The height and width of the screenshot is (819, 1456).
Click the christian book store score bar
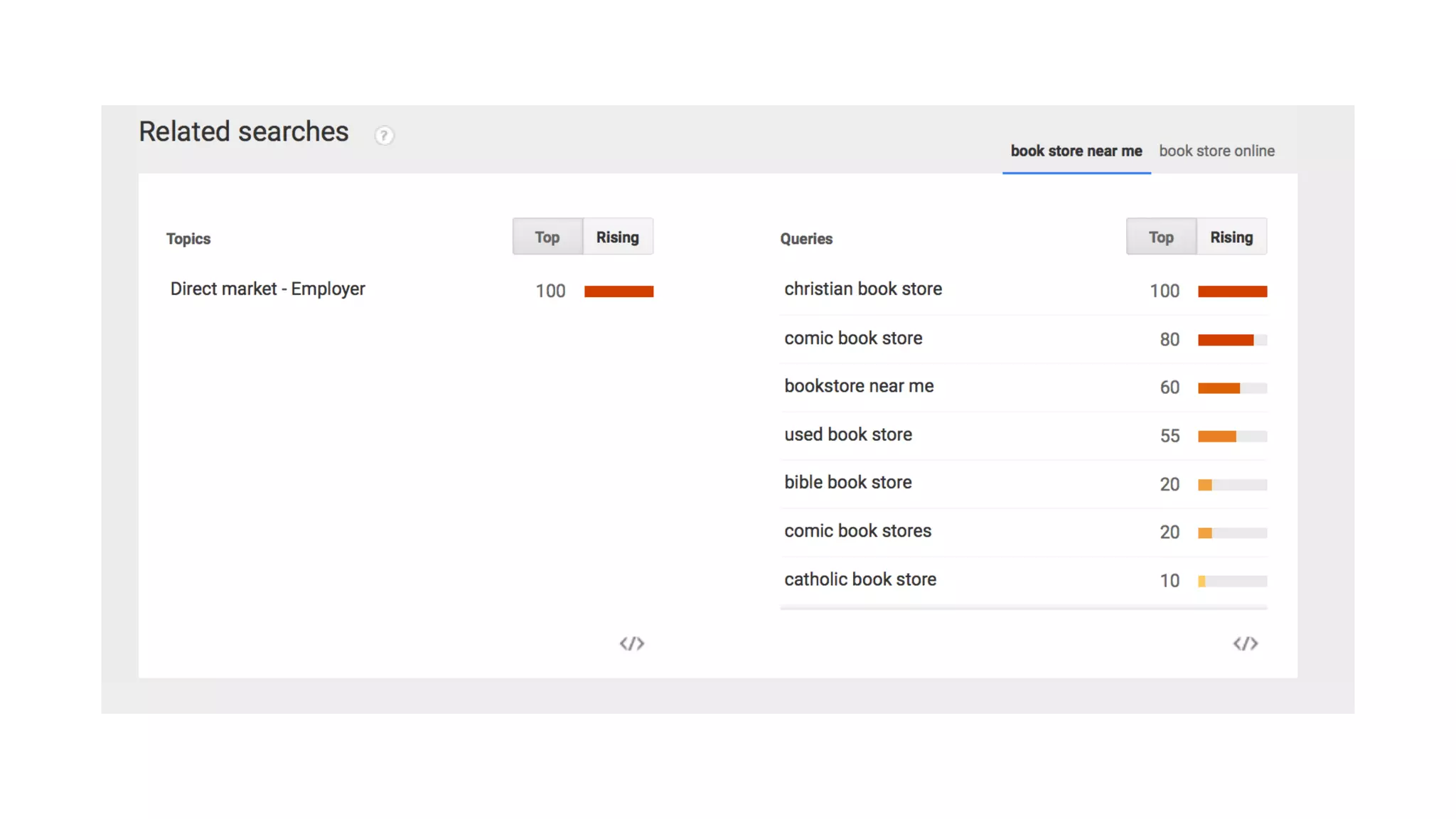click(x=1232, y=291)
